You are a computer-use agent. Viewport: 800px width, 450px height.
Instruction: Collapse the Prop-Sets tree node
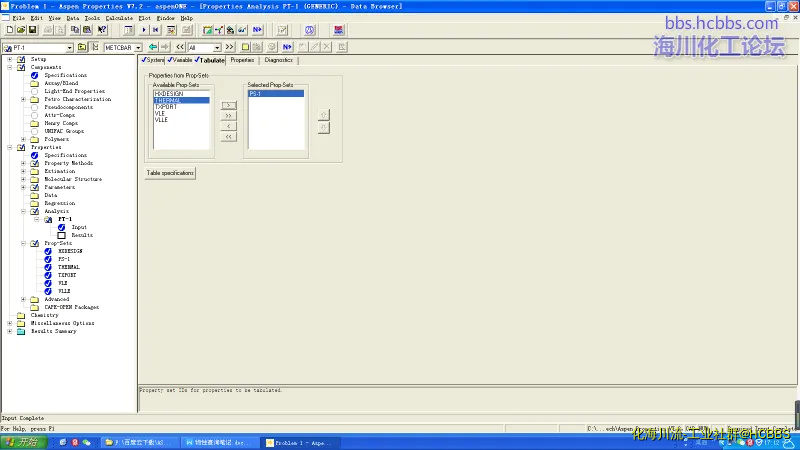click(23, 243)
